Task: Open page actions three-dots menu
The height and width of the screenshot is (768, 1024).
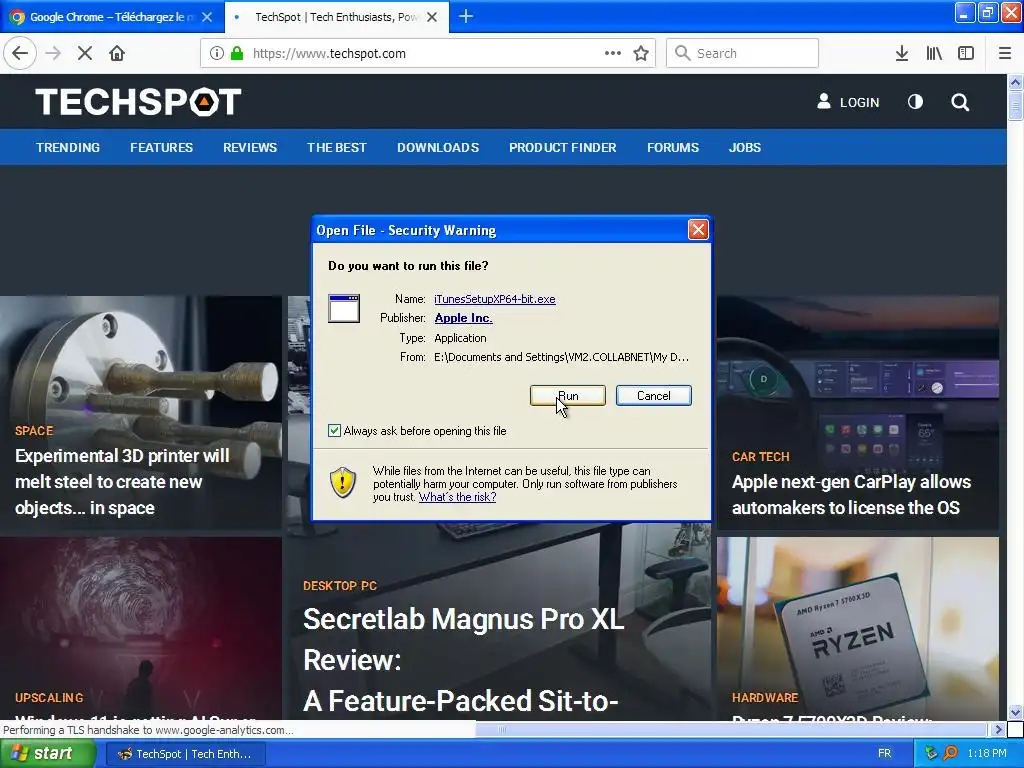Action: click(613, 54)
